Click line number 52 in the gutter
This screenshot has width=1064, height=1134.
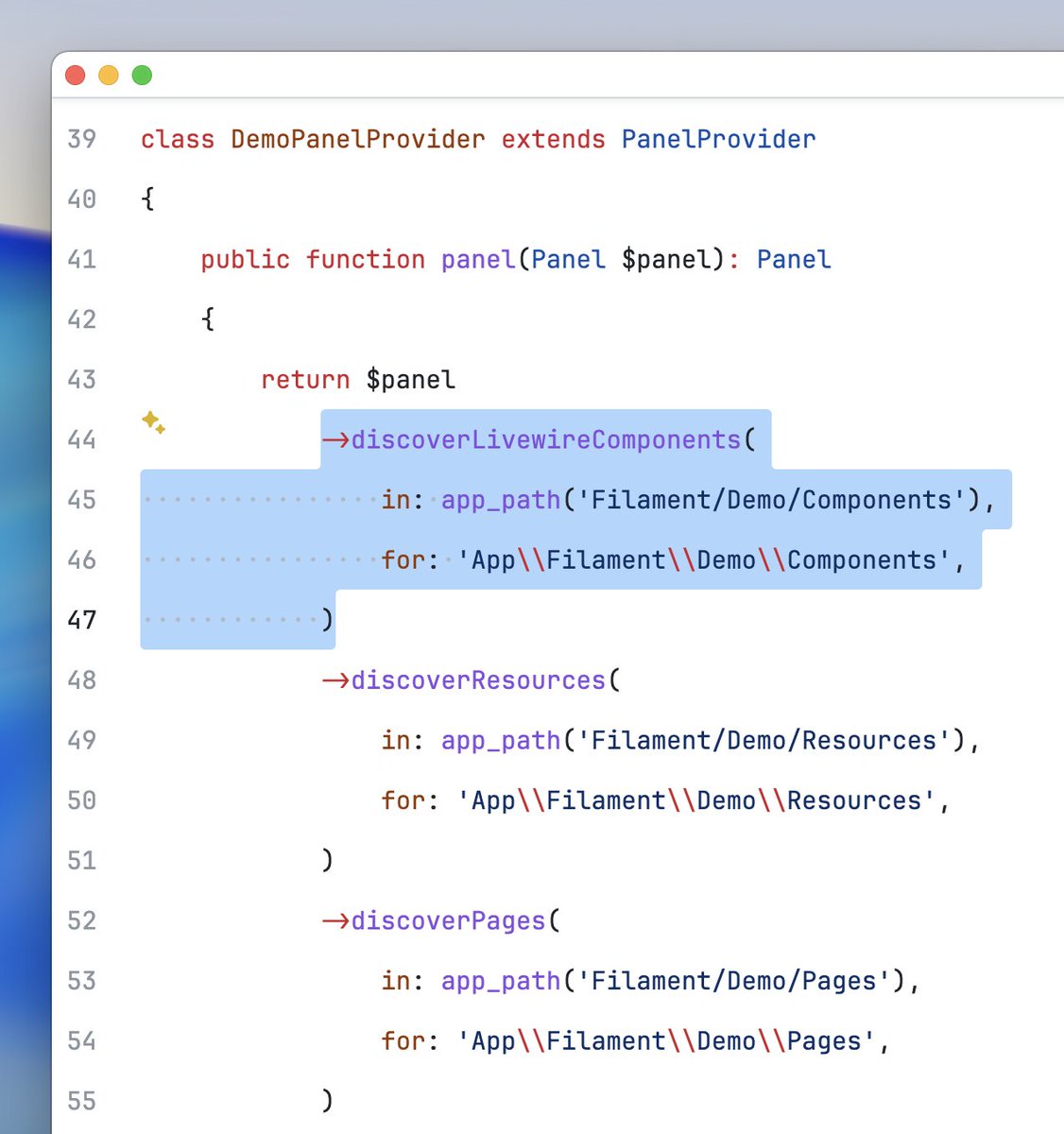(x=82, y=920)
